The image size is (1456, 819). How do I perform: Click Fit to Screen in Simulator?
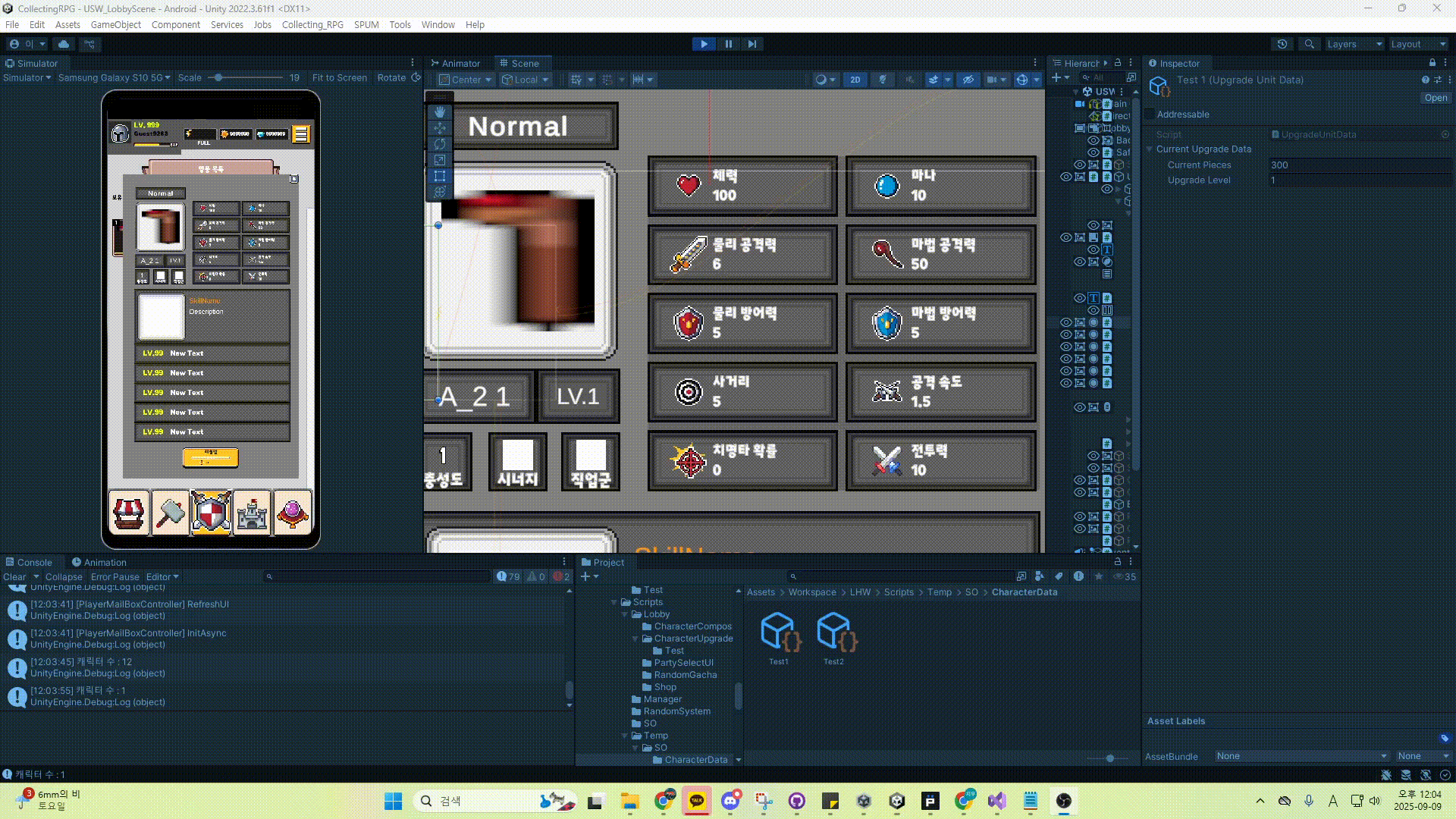pos(339,77)
